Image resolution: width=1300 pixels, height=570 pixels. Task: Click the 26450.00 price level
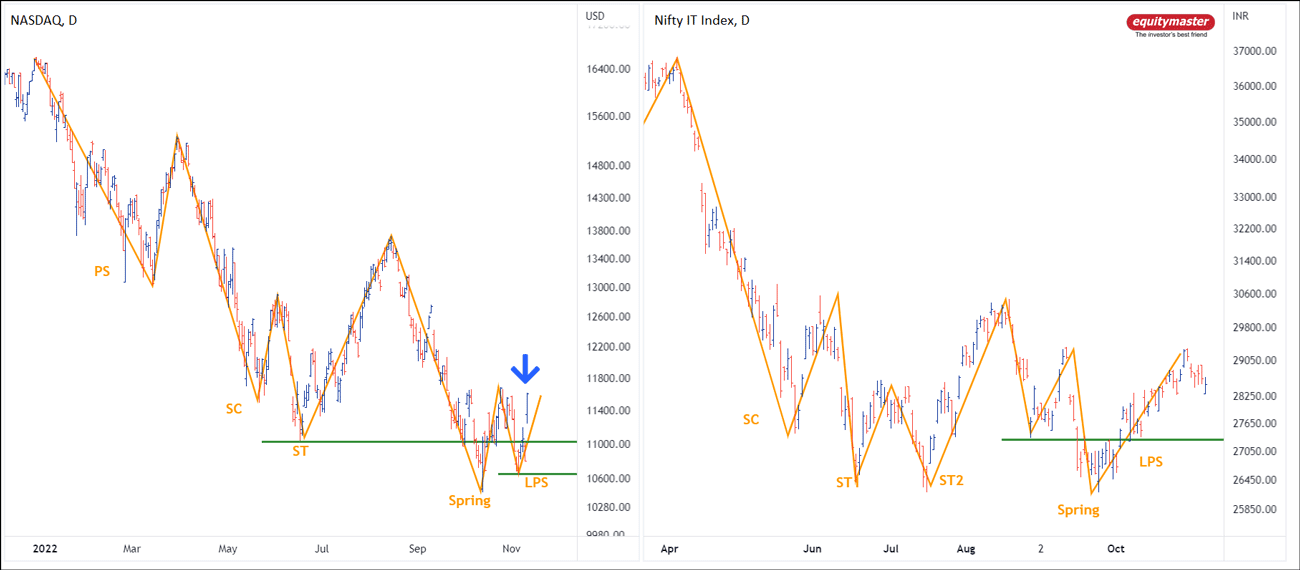pyautogui.click(x=1256, y=481)
